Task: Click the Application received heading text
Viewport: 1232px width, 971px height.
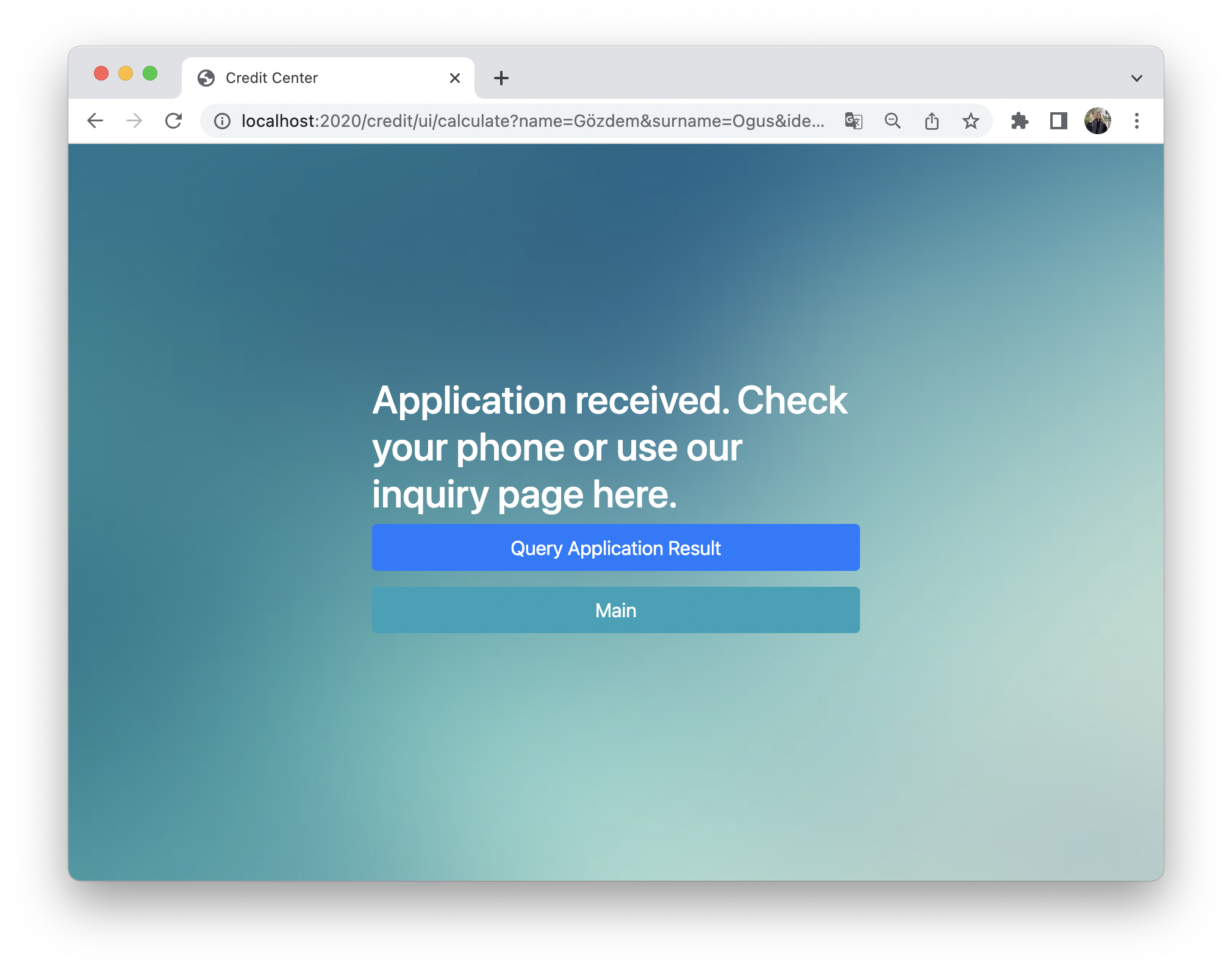Action: tap(610, 447)
